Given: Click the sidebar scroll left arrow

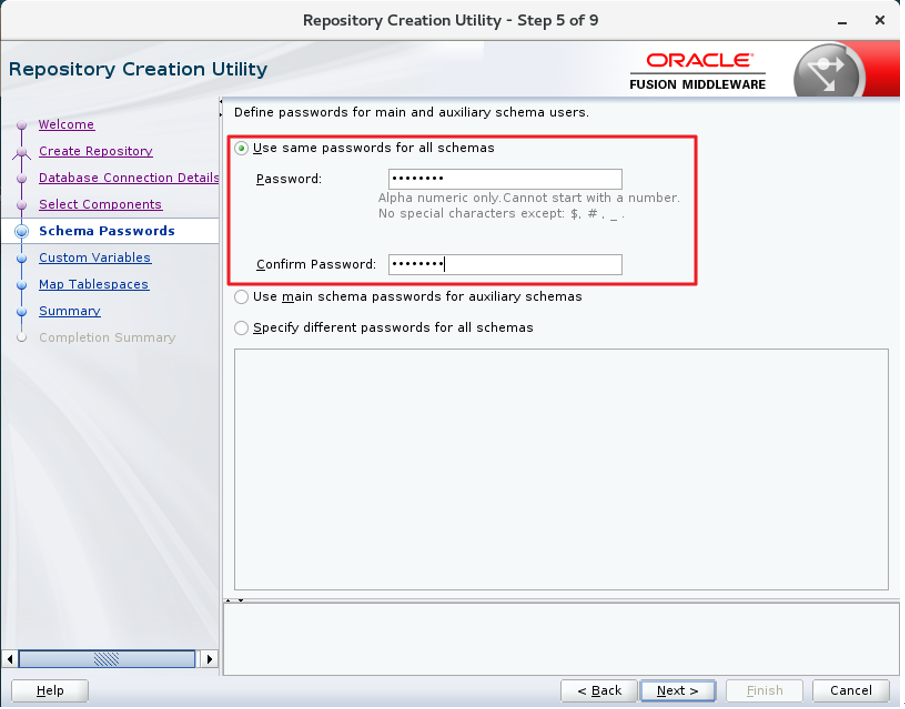Looking at the screenshot, I should point(10,660).
